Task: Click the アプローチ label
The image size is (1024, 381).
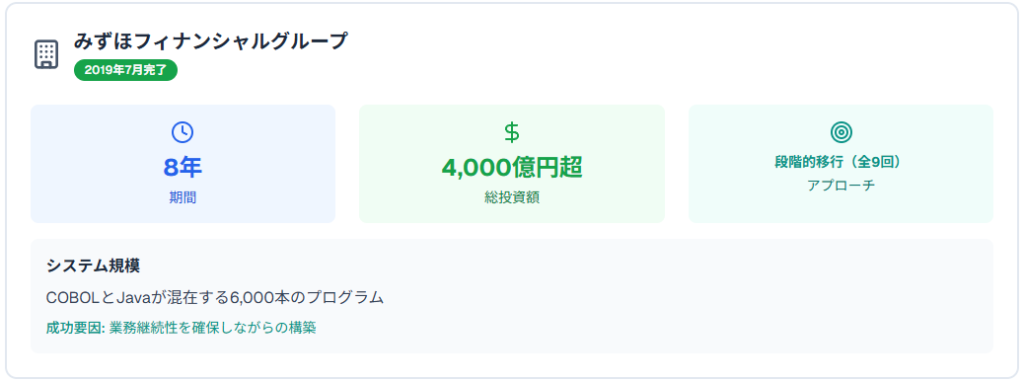Action: (x=841, y=185)
